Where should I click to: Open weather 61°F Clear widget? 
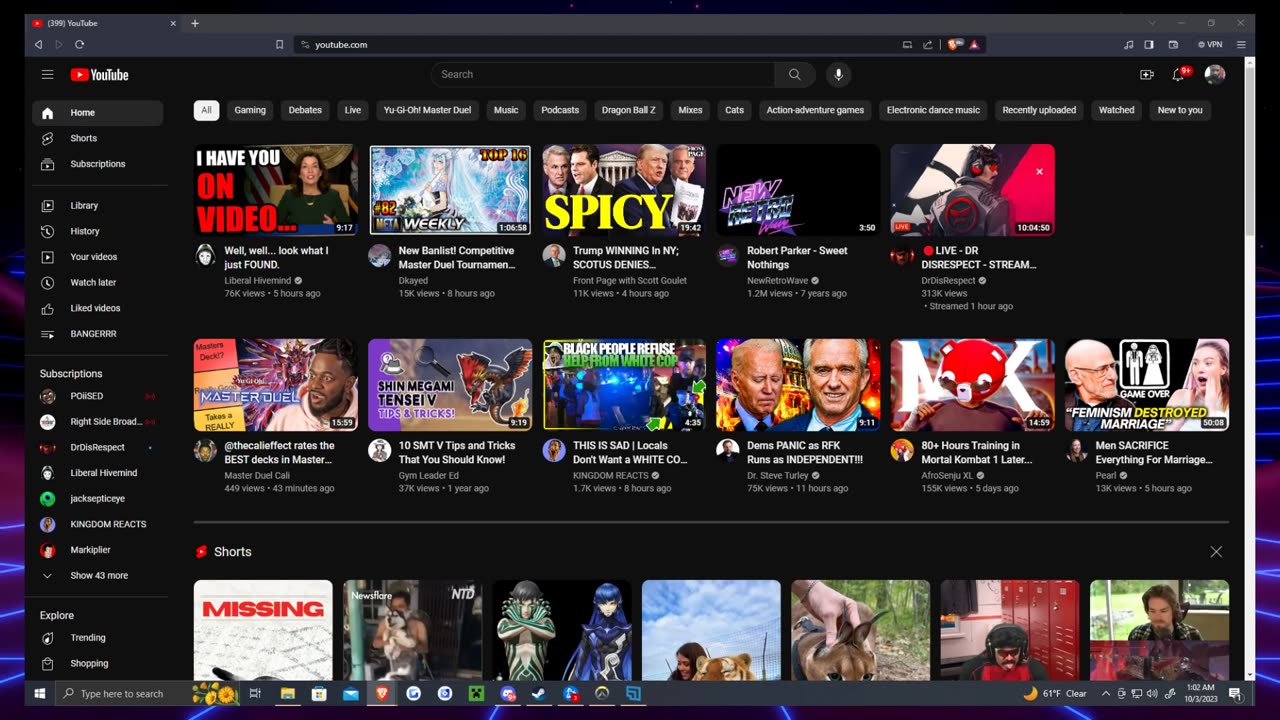1055,693
